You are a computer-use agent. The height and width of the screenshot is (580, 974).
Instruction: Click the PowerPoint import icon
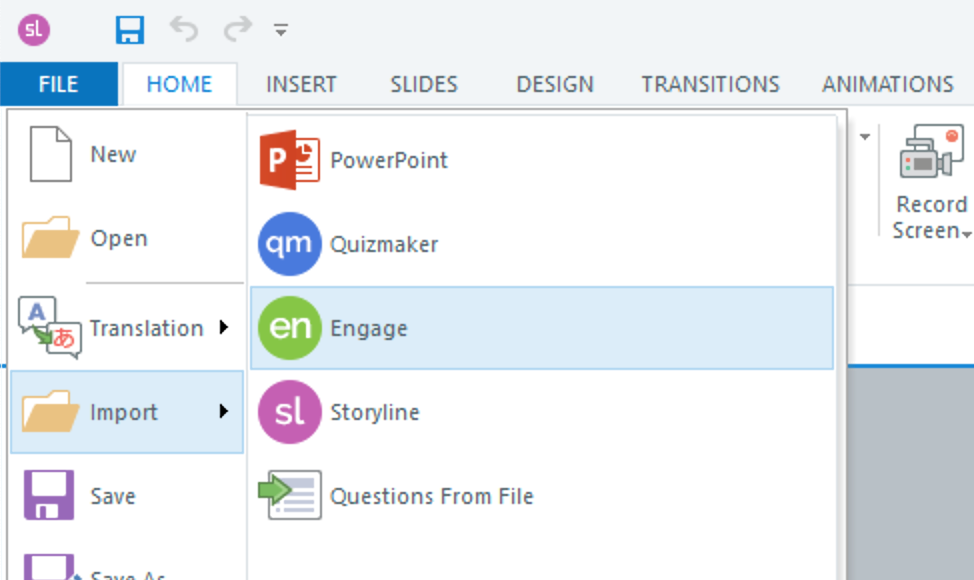coord(289,160)
